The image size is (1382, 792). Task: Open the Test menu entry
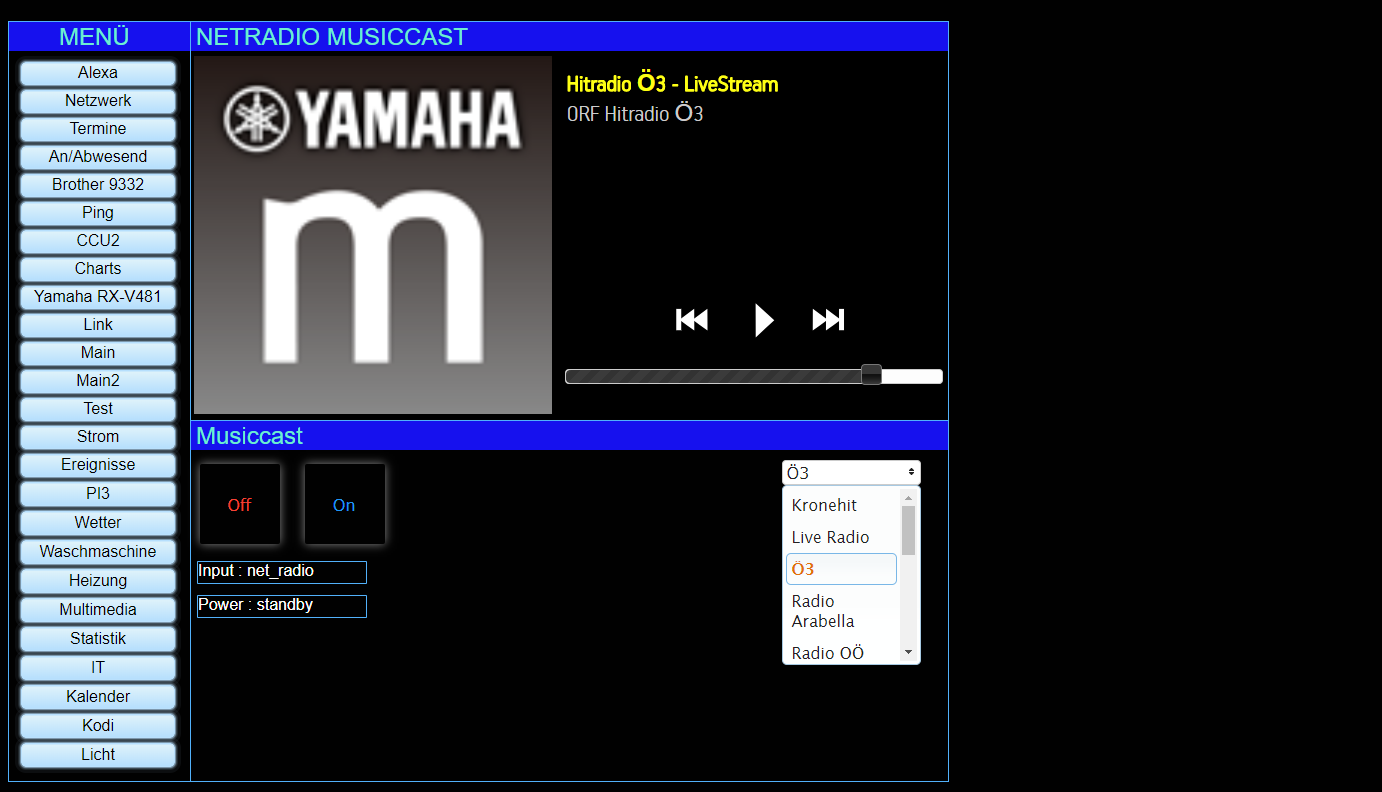click(98, 409)
